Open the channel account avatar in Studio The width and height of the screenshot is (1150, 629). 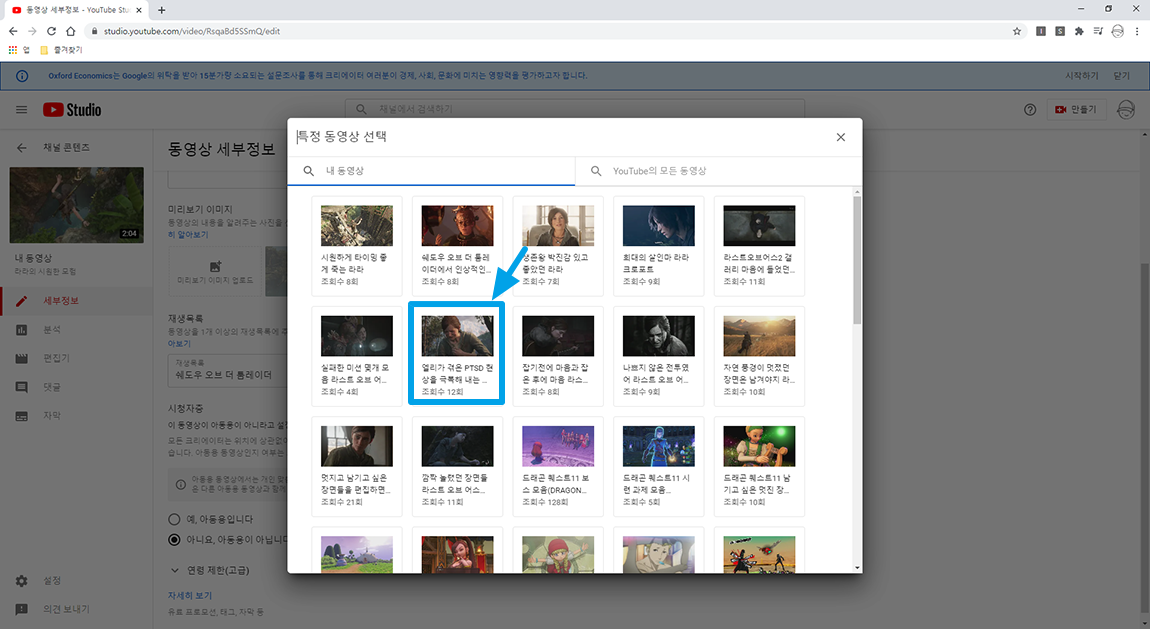tap(1126, 110)
